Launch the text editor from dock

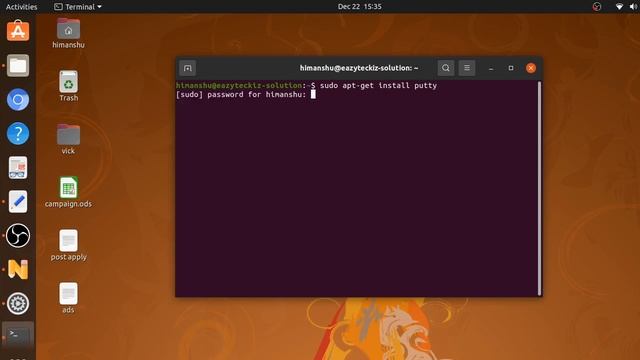coord(18,202)
